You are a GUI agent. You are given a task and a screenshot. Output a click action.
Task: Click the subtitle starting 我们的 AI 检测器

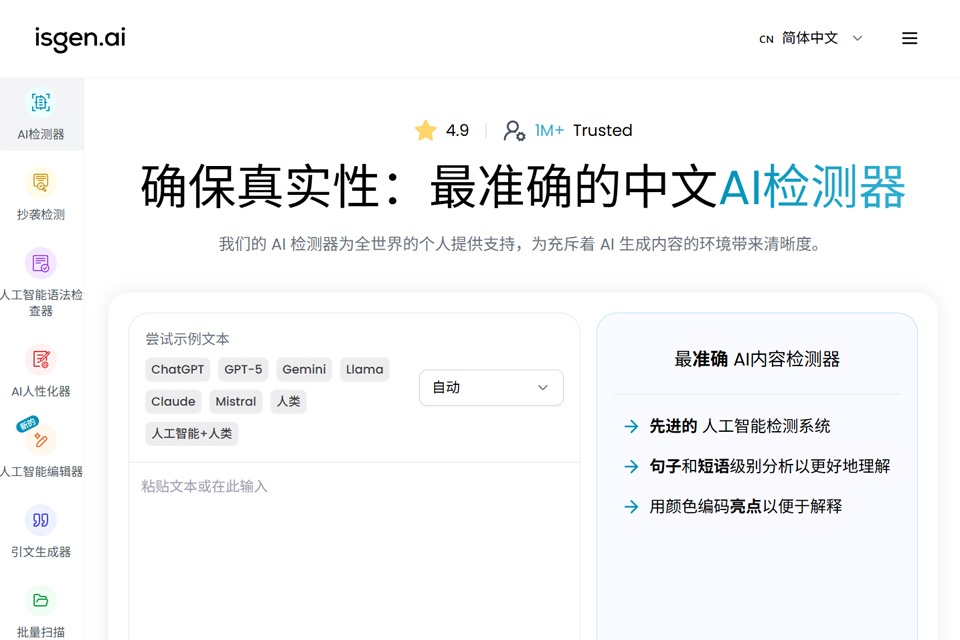point(521,244)
